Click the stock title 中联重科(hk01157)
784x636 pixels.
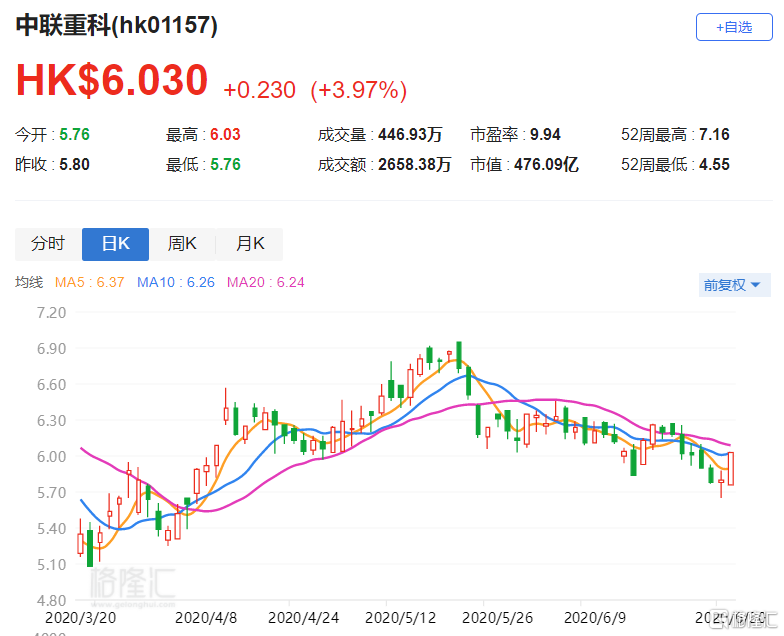point(116,25)
